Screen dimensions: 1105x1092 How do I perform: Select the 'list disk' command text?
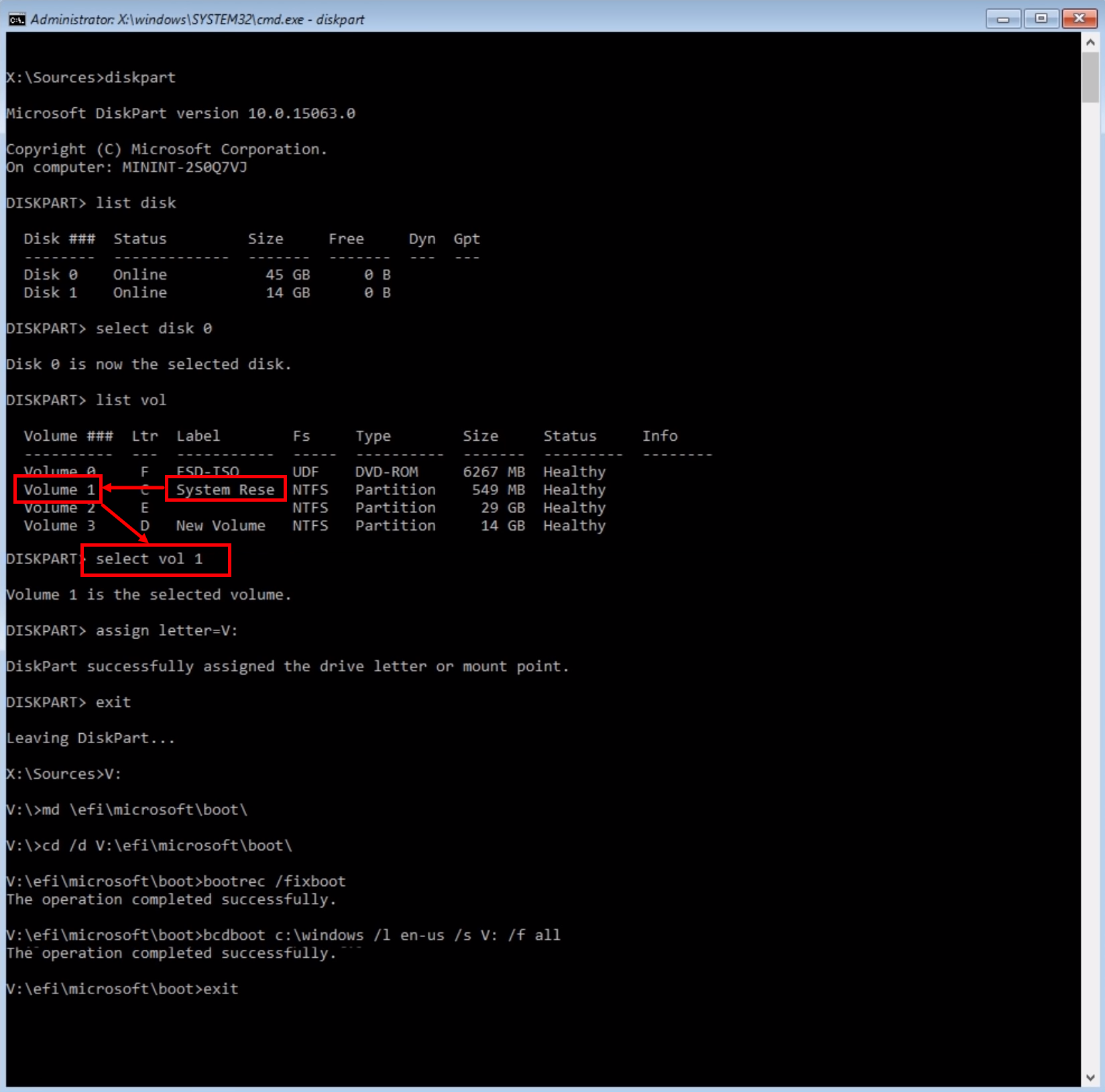[x=134, y=203]
